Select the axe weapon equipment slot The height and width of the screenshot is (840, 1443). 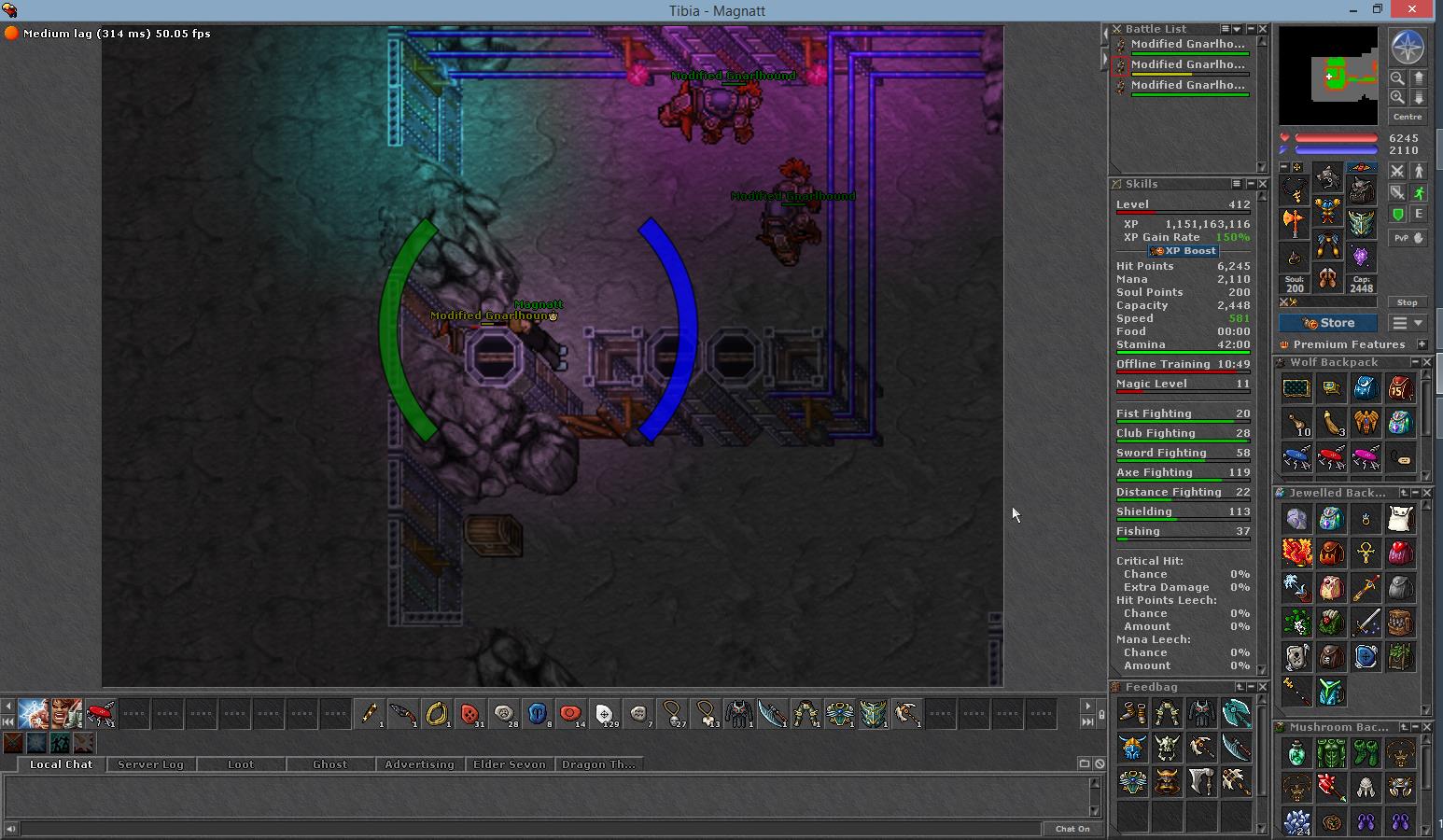[x=1294, y=223]
